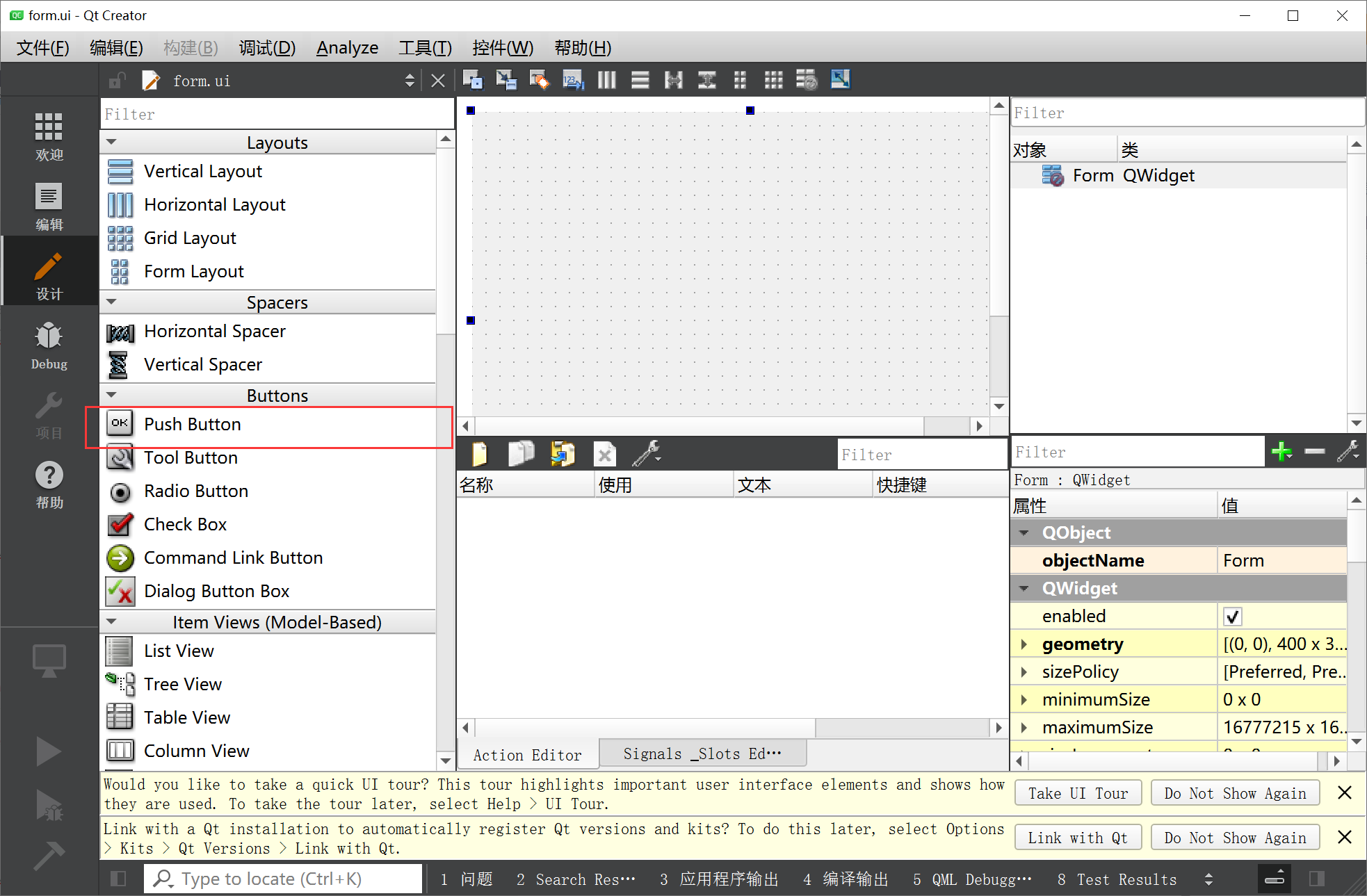This screenshot has height=896, width=1367.
Task: Select the Edit Tab Order mode icon
Action: pos(573,79)
